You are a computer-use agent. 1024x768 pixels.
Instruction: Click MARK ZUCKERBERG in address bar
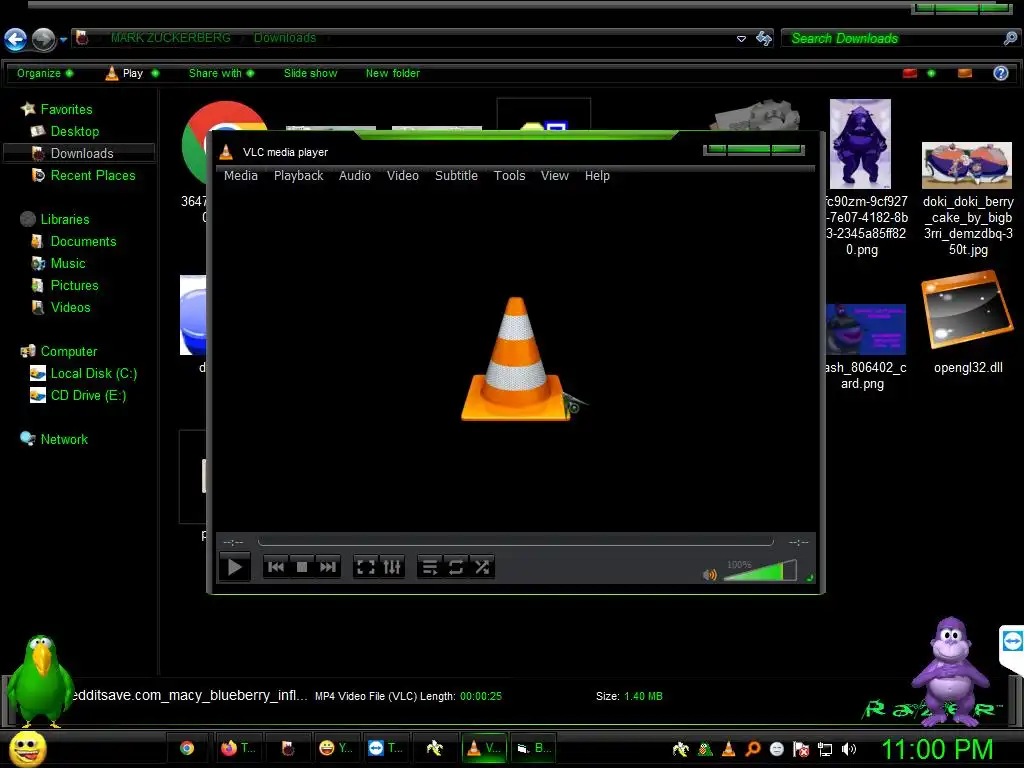coord(170,38)
